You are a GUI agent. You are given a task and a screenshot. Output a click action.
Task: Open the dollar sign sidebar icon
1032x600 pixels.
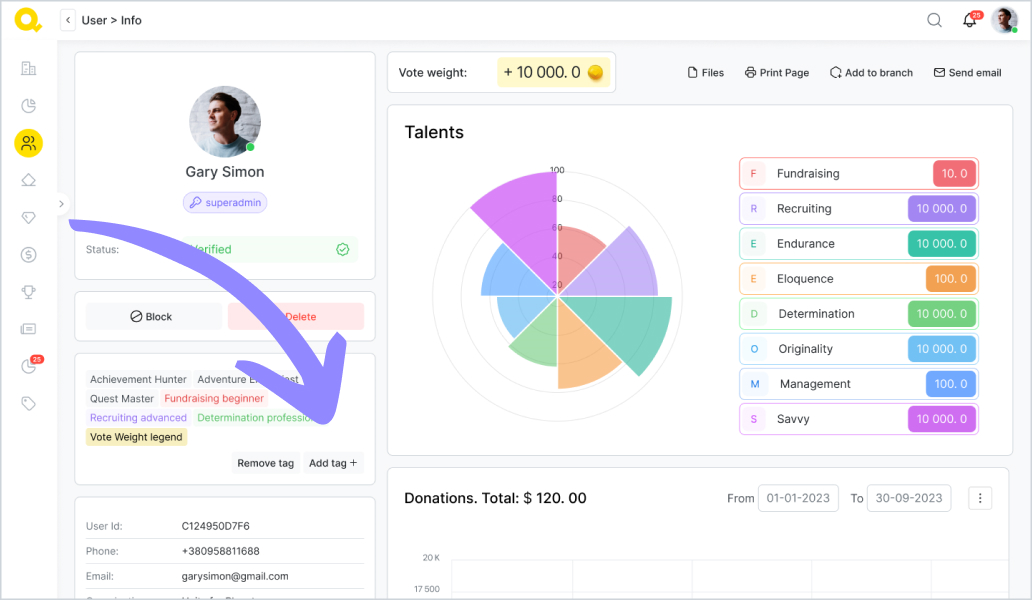[x=29, y=255]
